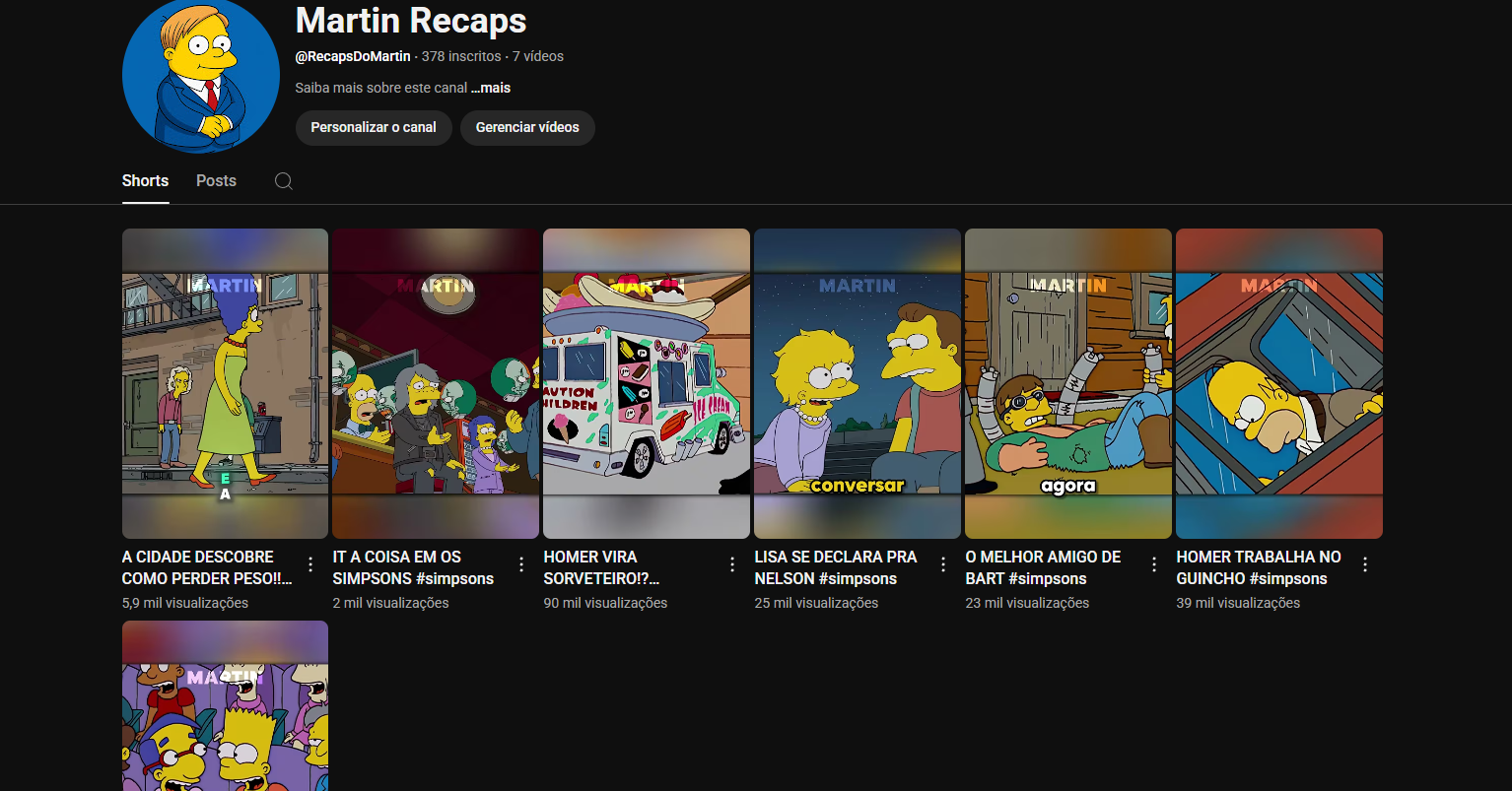Open options menu for A CIDADE DESCOBRE short
The height and width of the screenshot is (791, 1512).
click(310, 564)
